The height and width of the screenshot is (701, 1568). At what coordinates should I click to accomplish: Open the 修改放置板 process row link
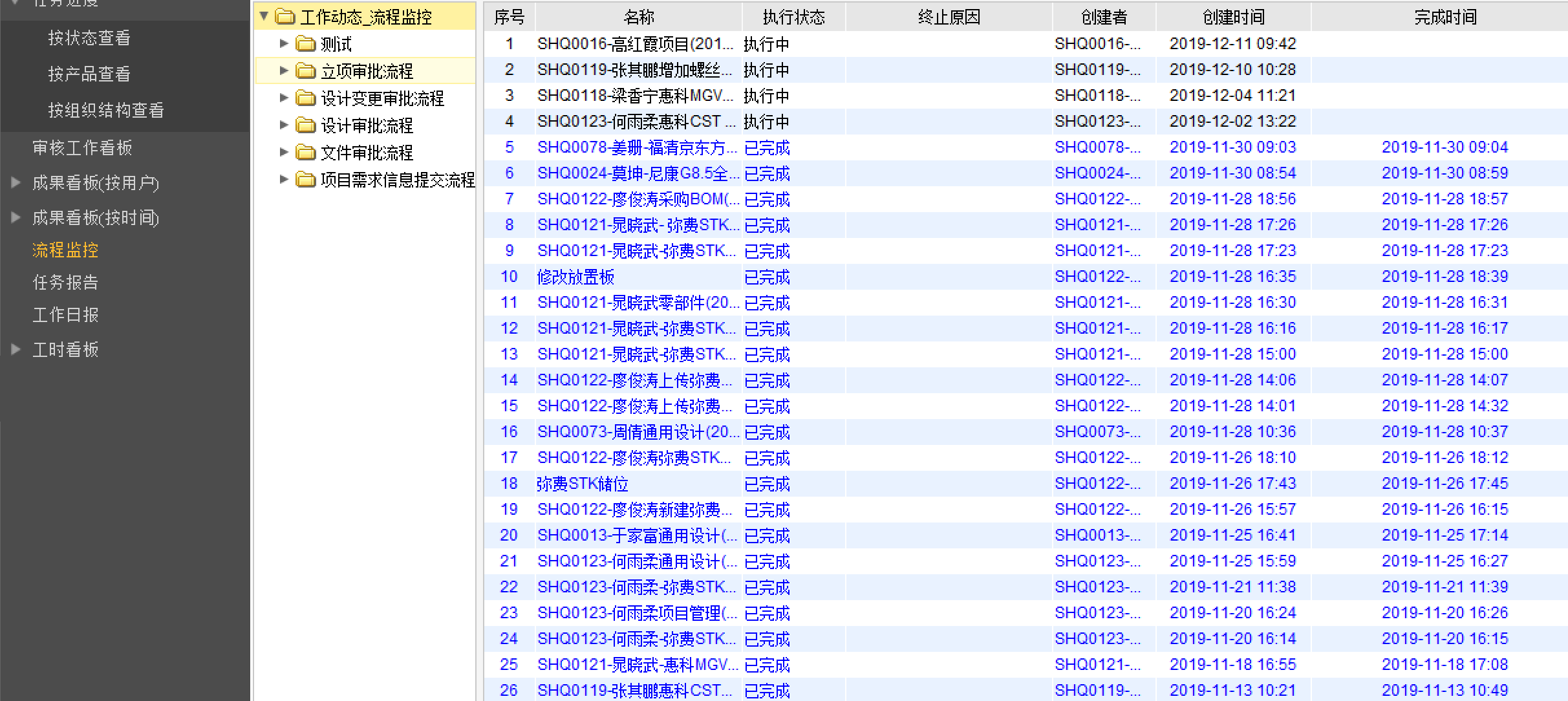click(x=575, y=277)
